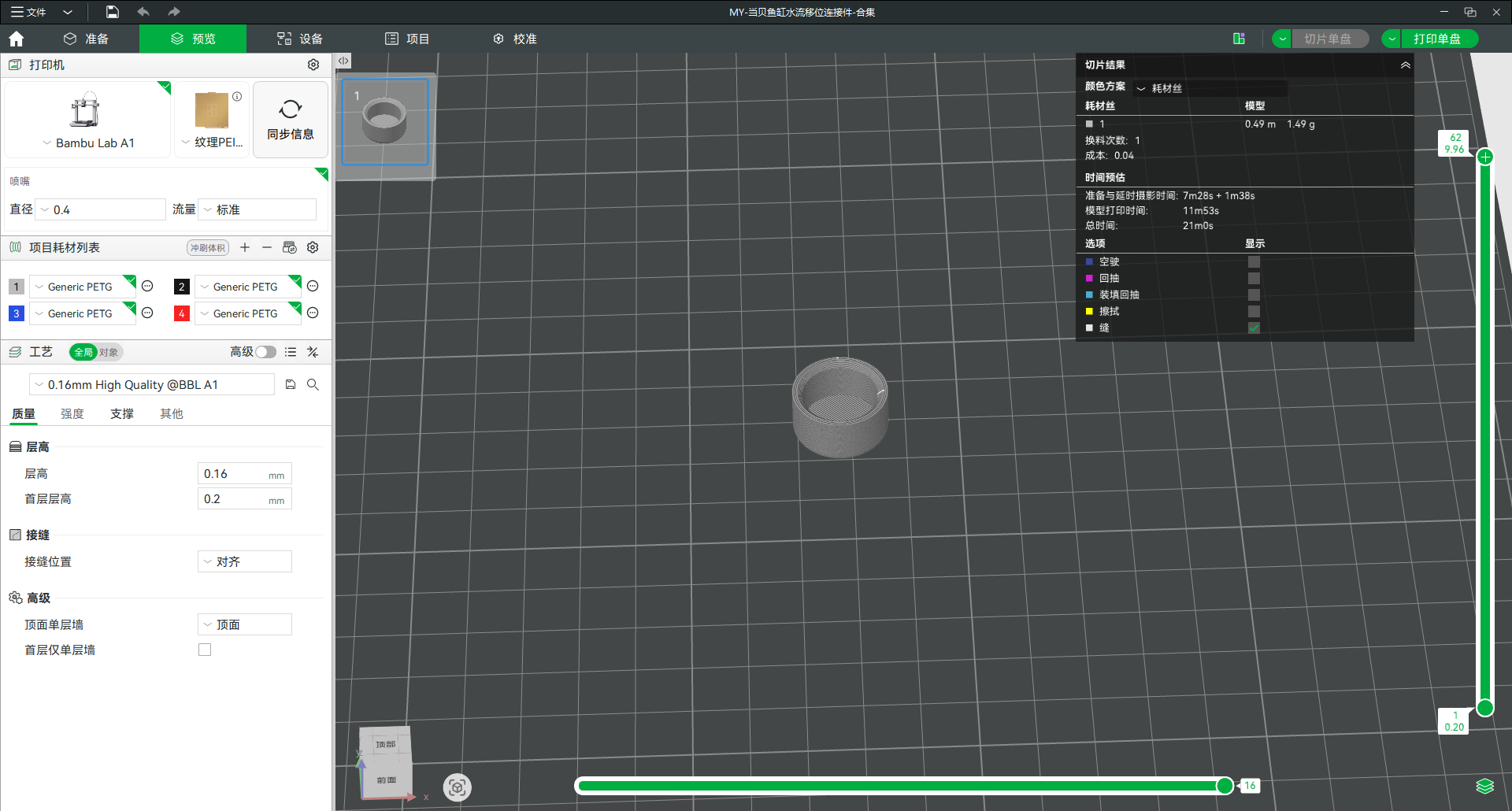Check first layer single wall checkbox
The width and height of the screenshot is (1512, 811).
pos(205,650)
